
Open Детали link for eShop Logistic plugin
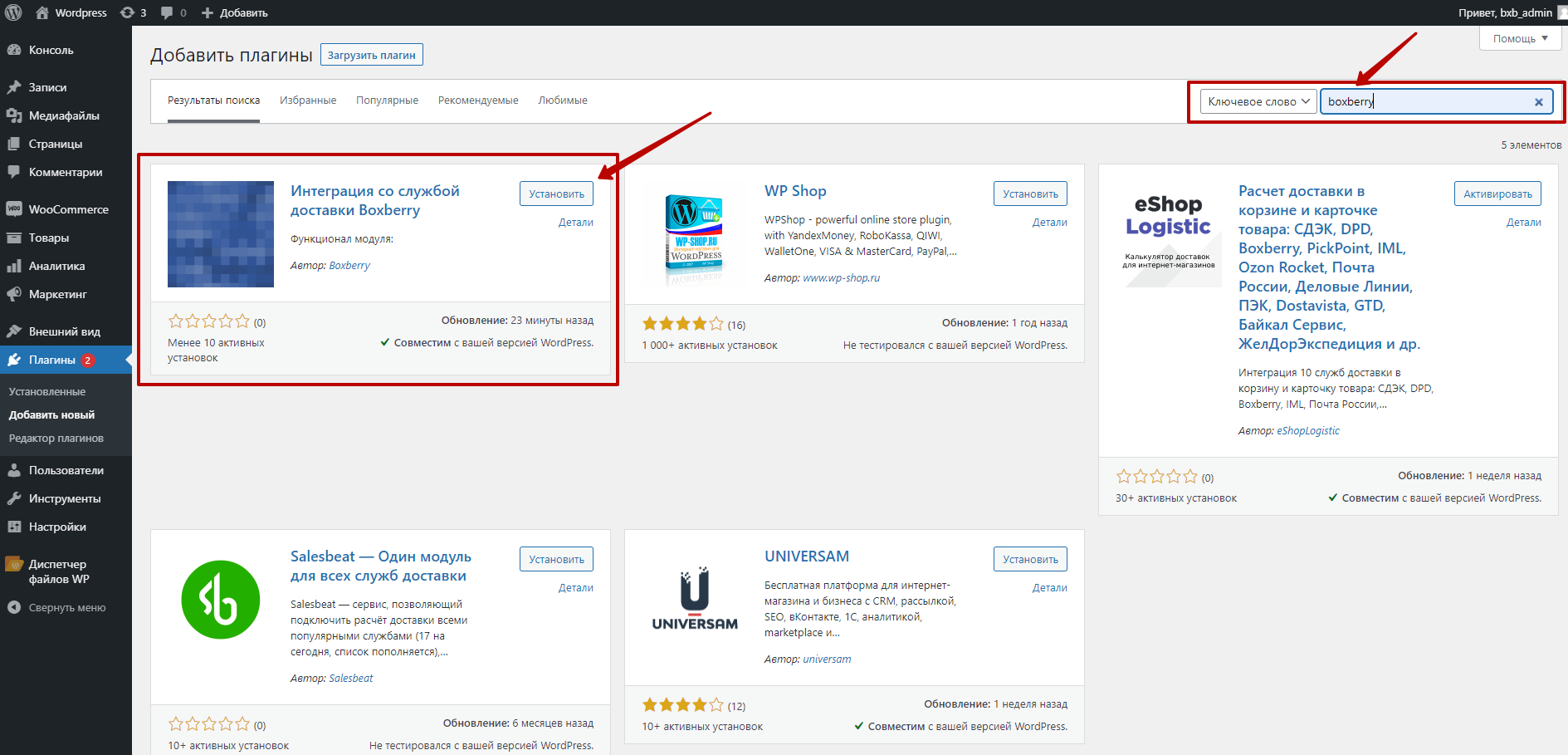[x=1524, y=223]
